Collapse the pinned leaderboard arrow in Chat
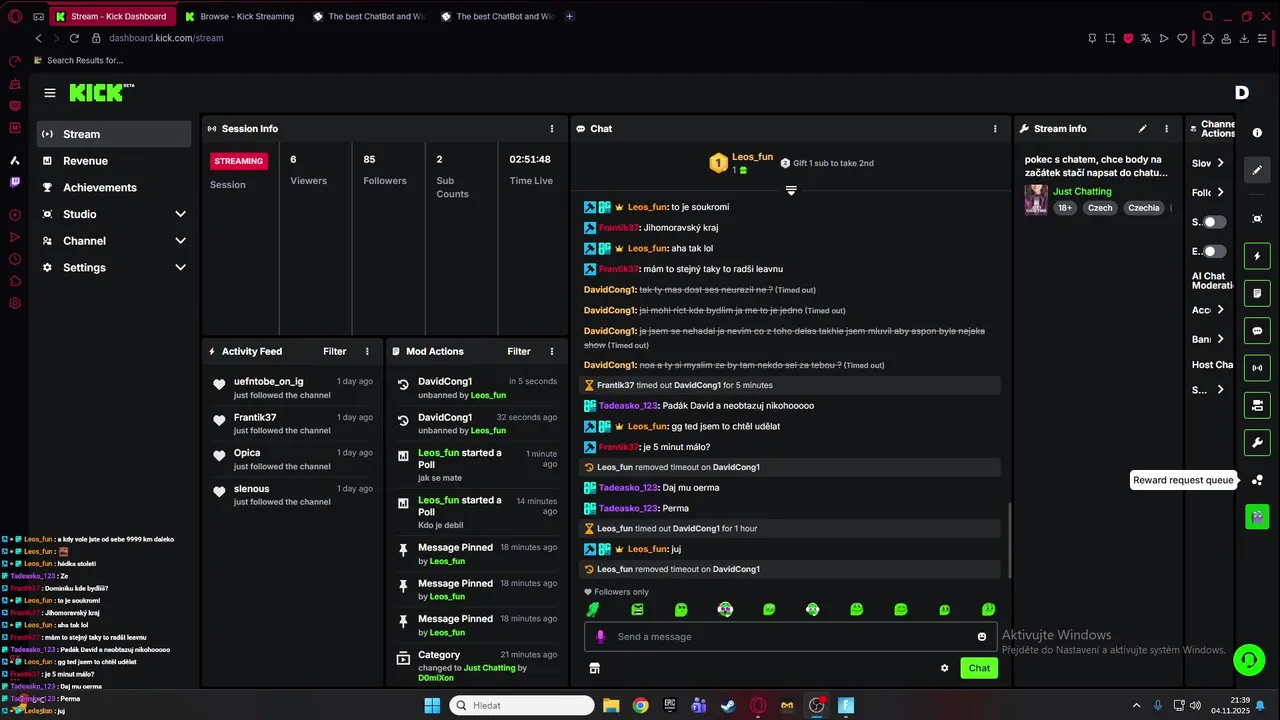1280x720 pixels. 791,190
